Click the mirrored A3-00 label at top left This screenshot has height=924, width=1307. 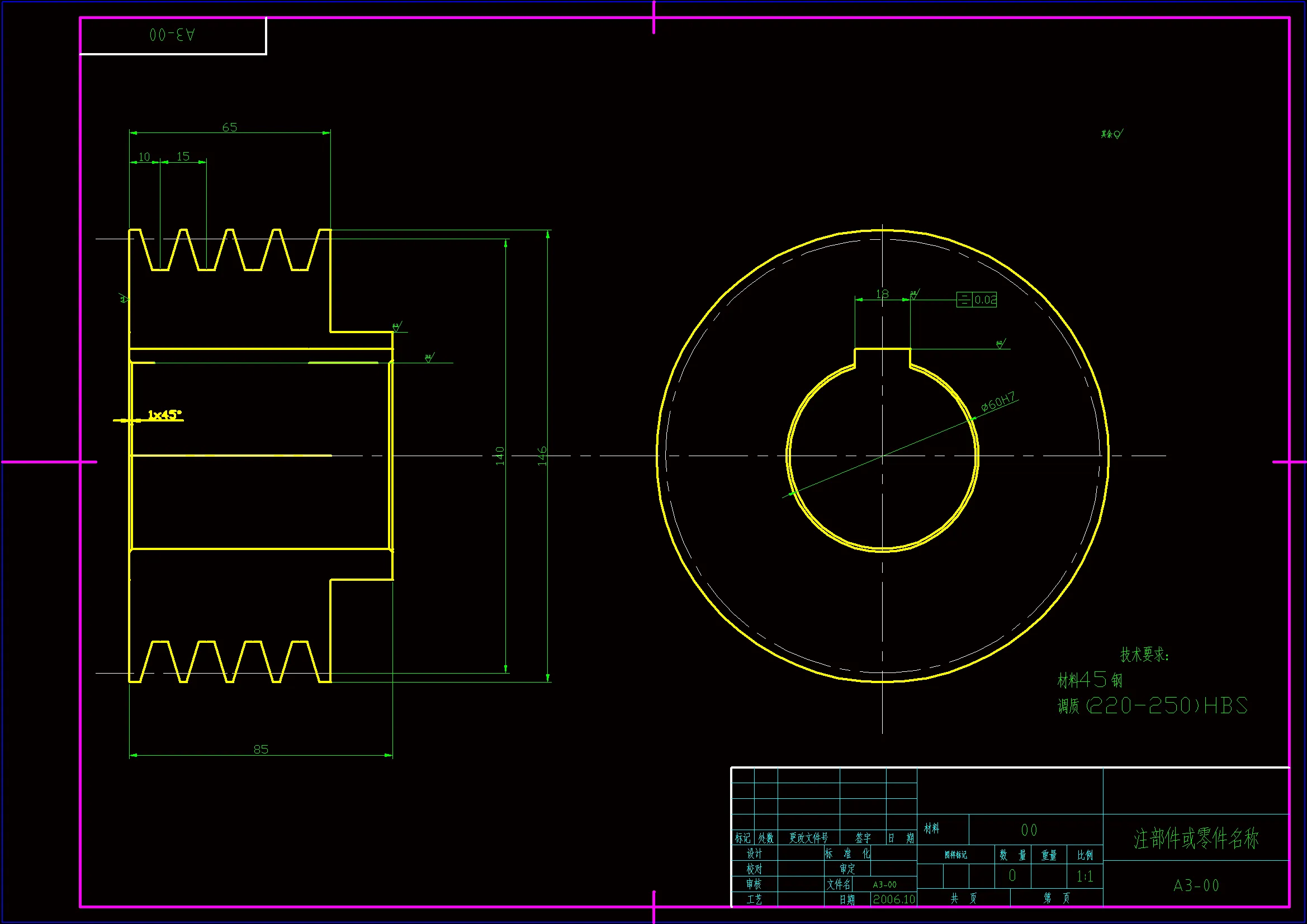[x=172, y=35]
